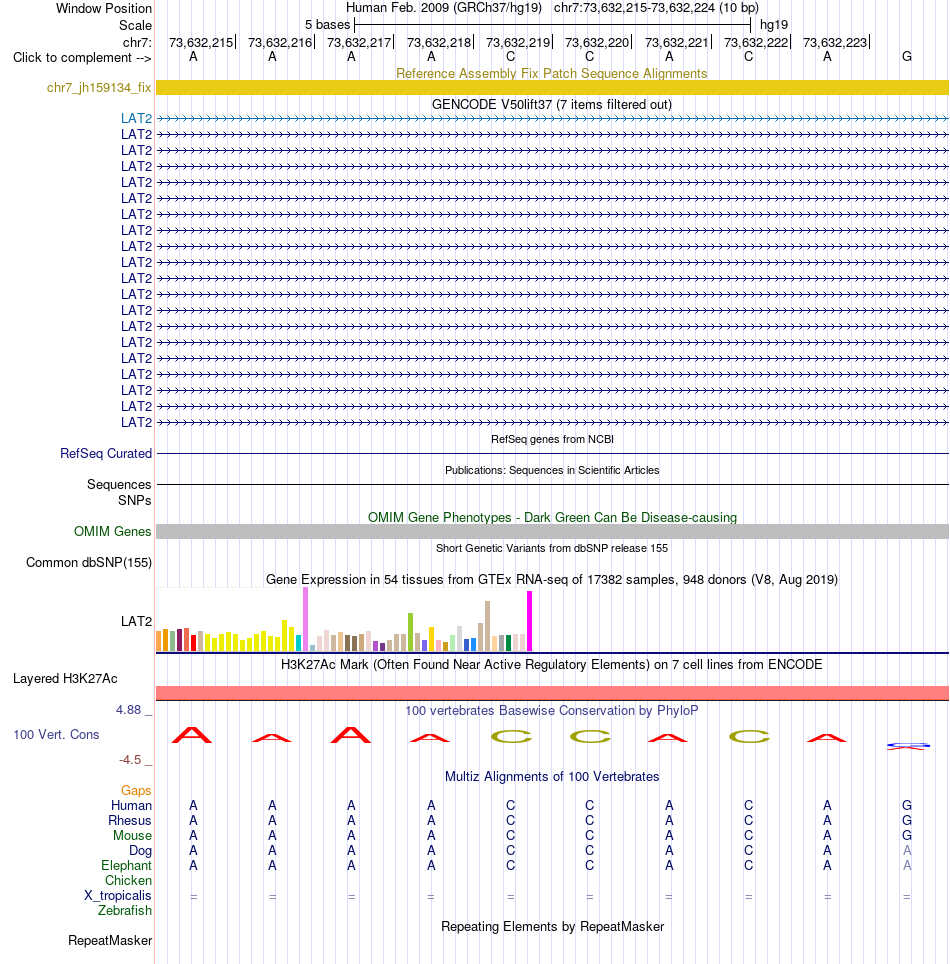
Task: Select the light-blue LAT2 transcript at top
Action: click(552, 118)
